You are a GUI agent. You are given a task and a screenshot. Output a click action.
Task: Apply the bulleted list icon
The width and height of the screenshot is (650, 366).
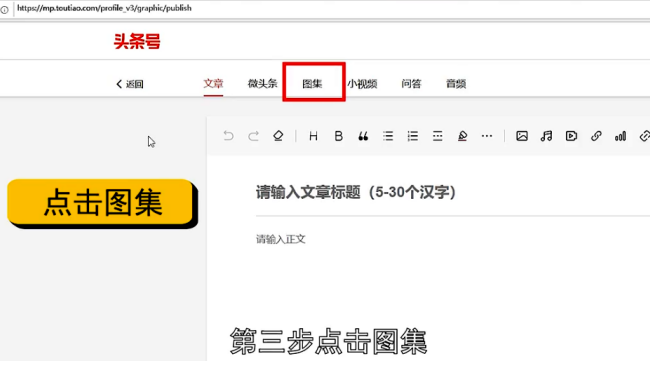click(388, 136)
